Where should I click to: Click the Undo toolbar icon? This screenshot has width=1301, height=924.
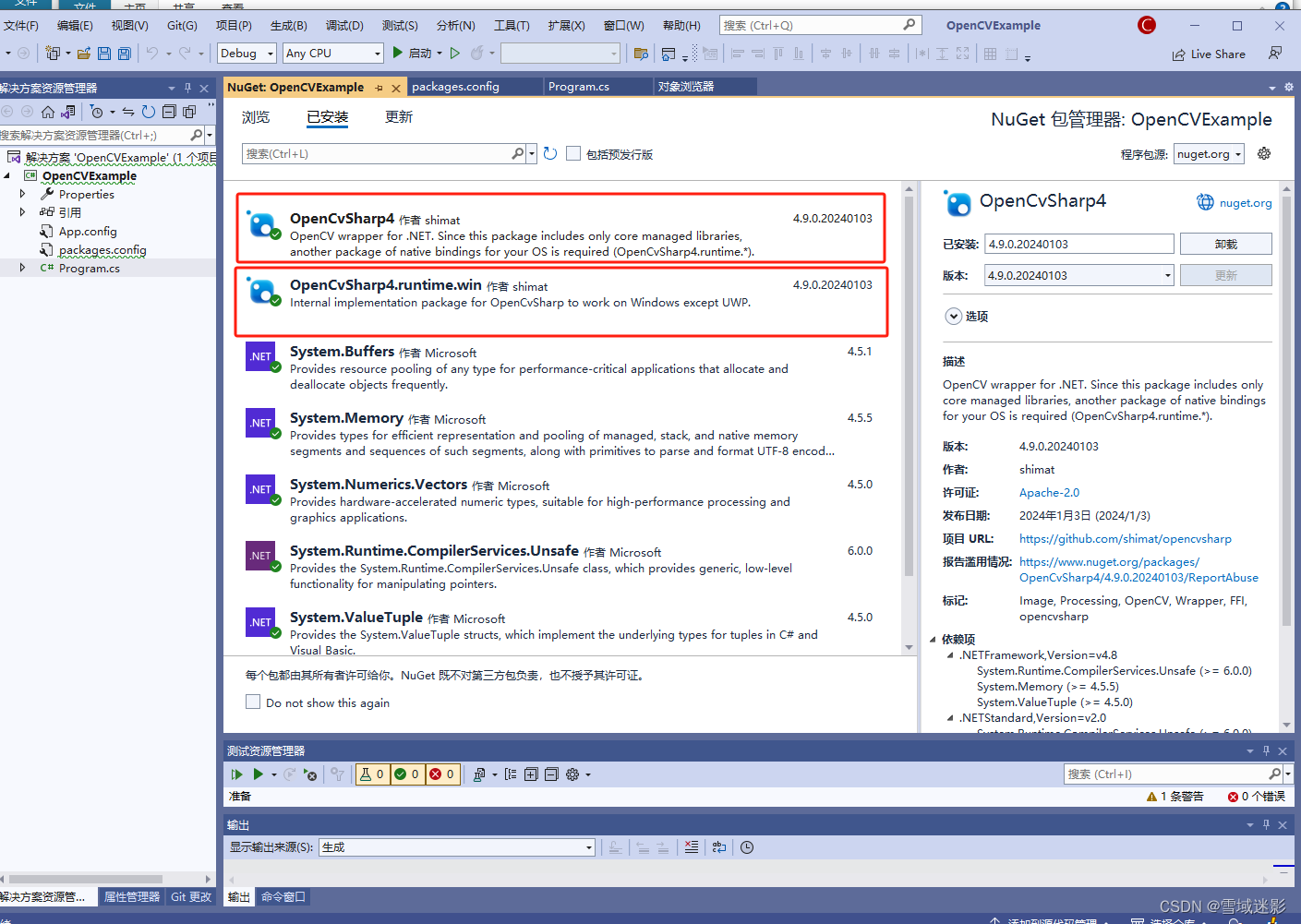coord(152,54)
